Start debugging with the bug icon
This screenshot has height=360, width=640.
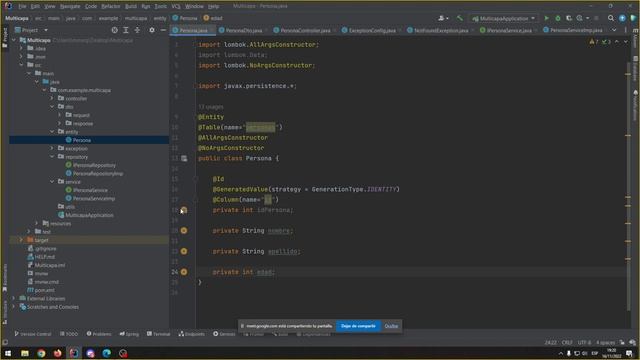click(558, 18)
